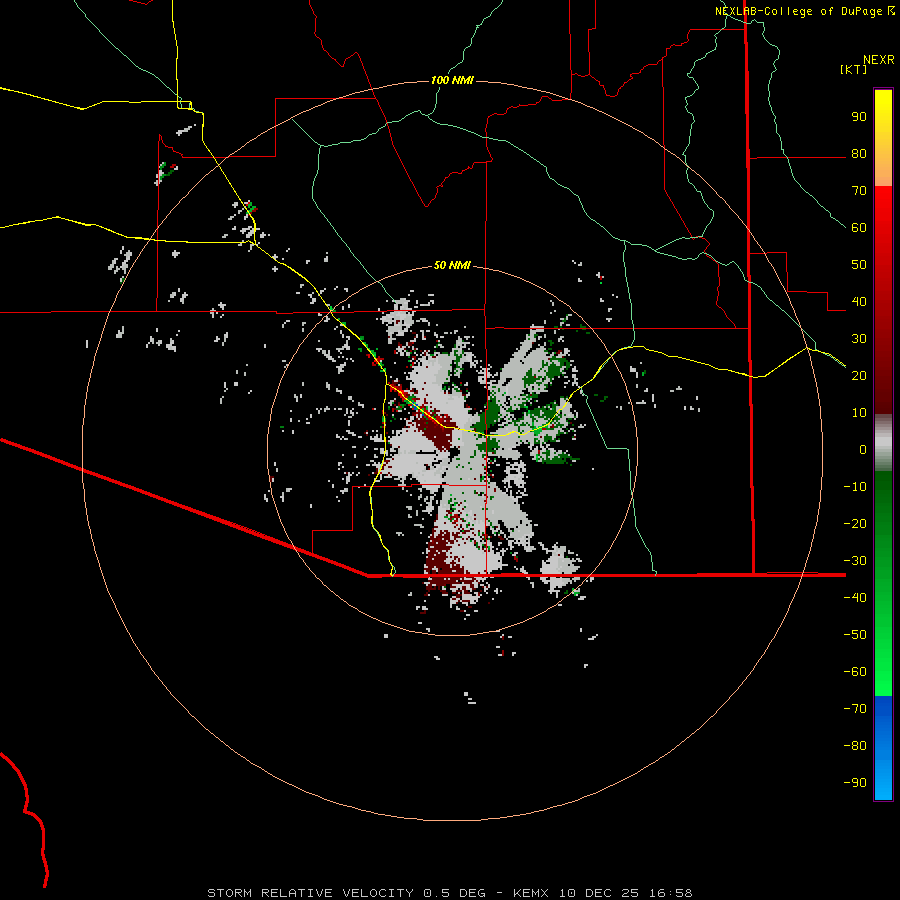This screenshot has height=900, width=900.
Task: Click the 20 value on the velocity scale
Action: [859, 375]
